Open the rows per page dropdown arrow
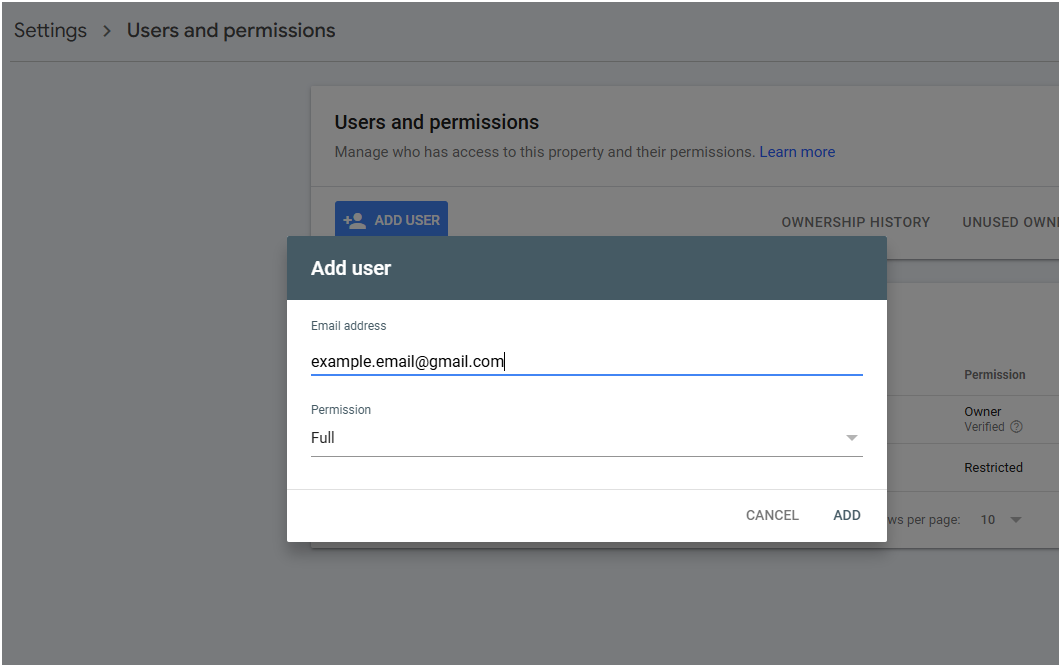The image size is (1061, 667). click(x=1016, y=520)
